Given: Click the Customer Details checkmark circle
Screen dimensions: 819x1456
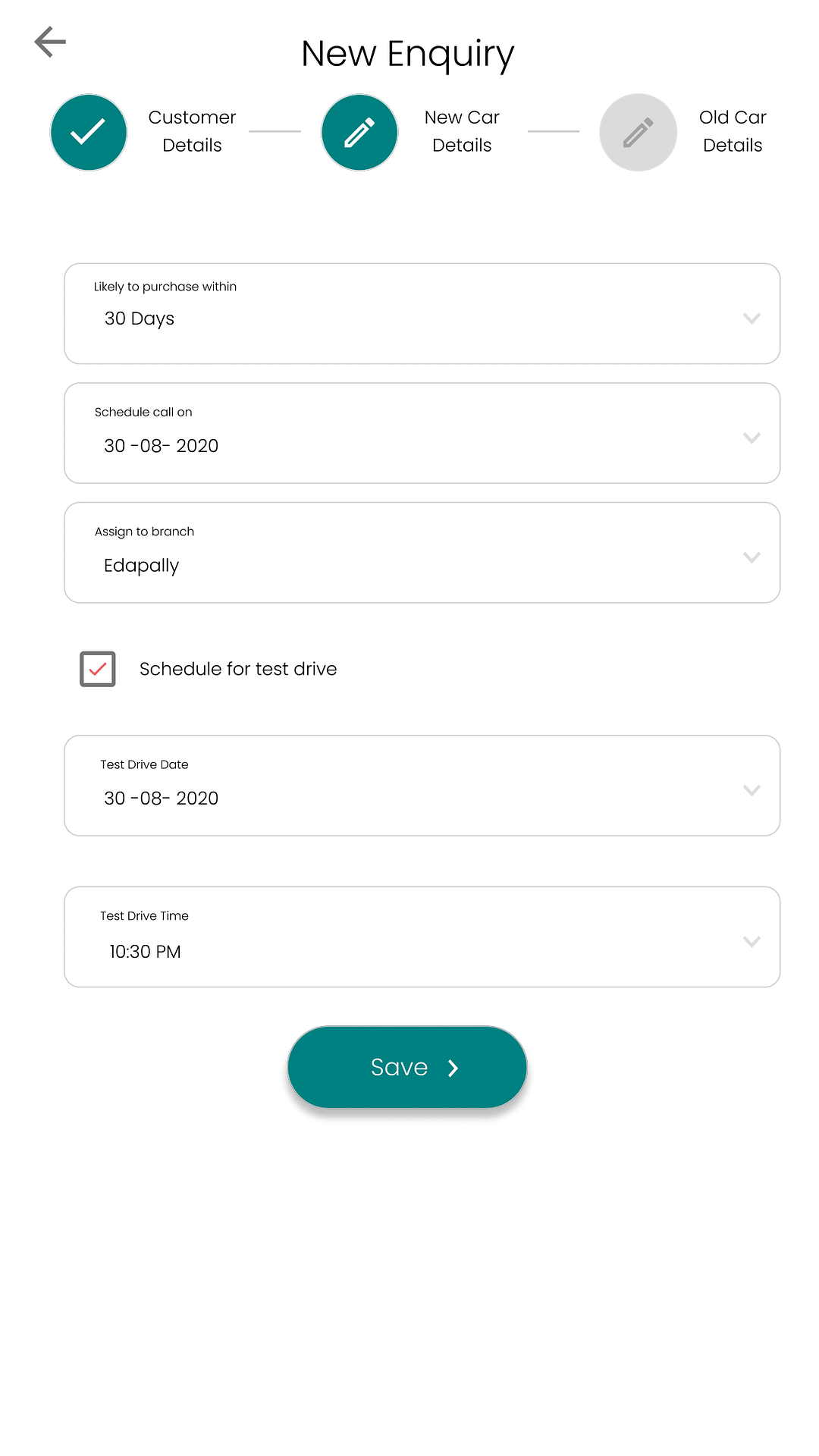Looking at the screenshot, I should (x=89, y=132).
